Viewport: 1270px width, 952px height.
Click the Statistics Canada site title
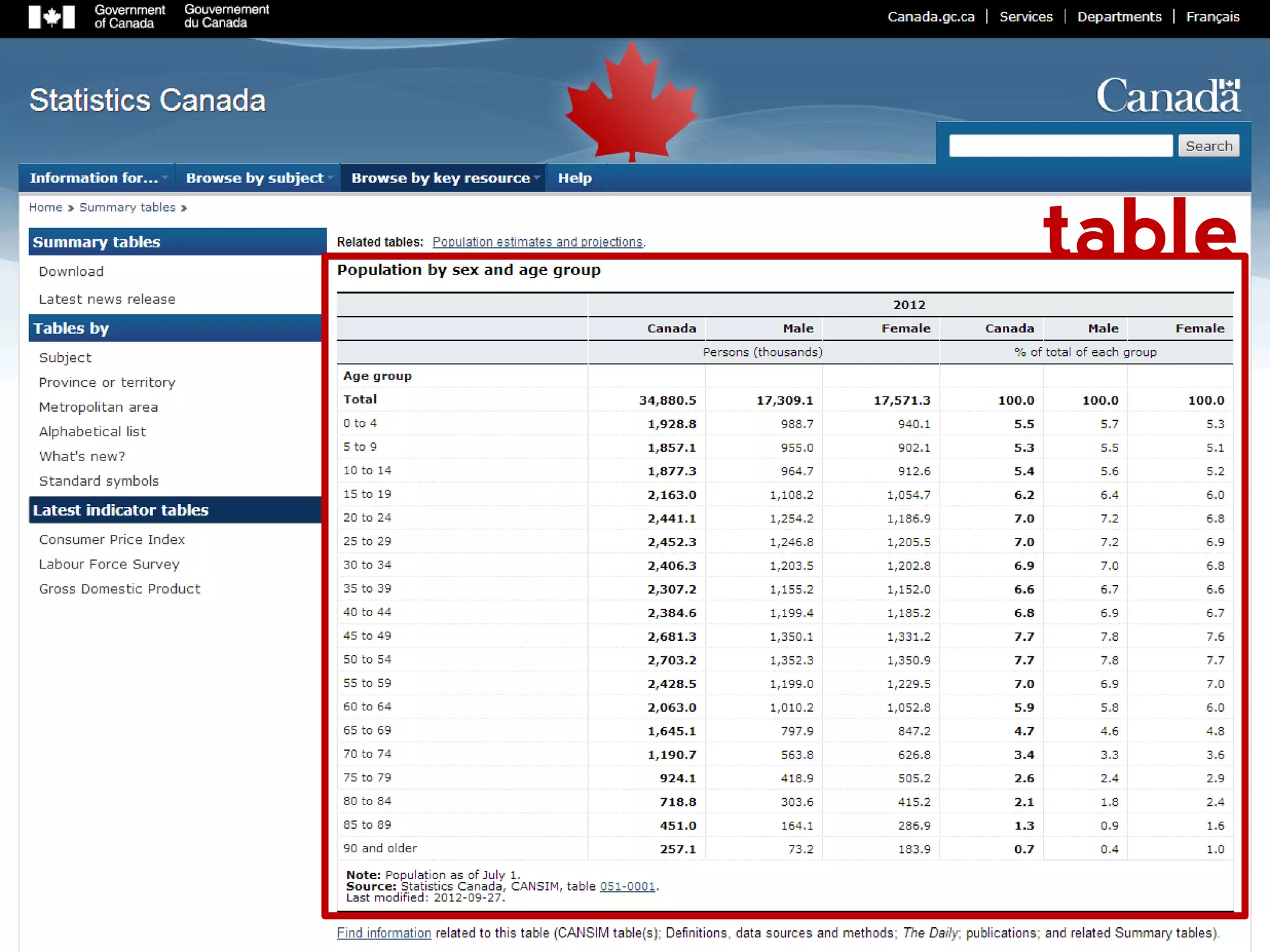click(148, 100)
